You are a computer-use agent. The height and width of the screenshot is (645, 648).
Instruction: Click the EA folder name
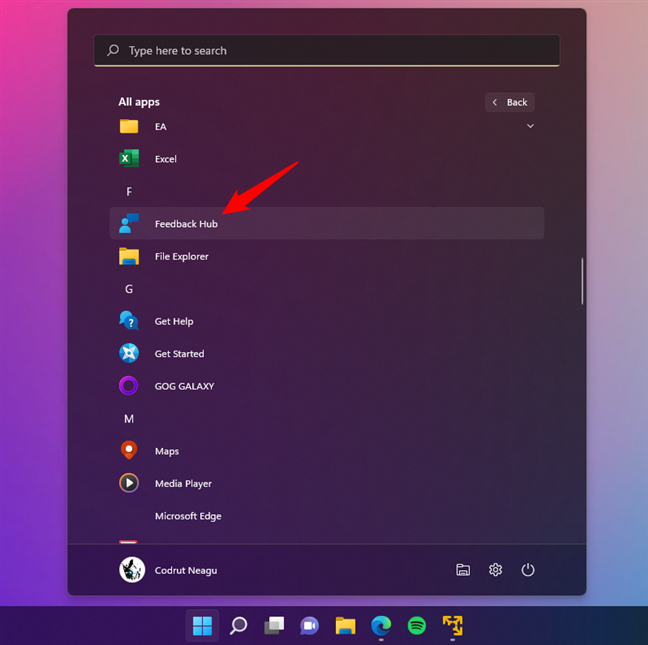(x=161, y=126)
